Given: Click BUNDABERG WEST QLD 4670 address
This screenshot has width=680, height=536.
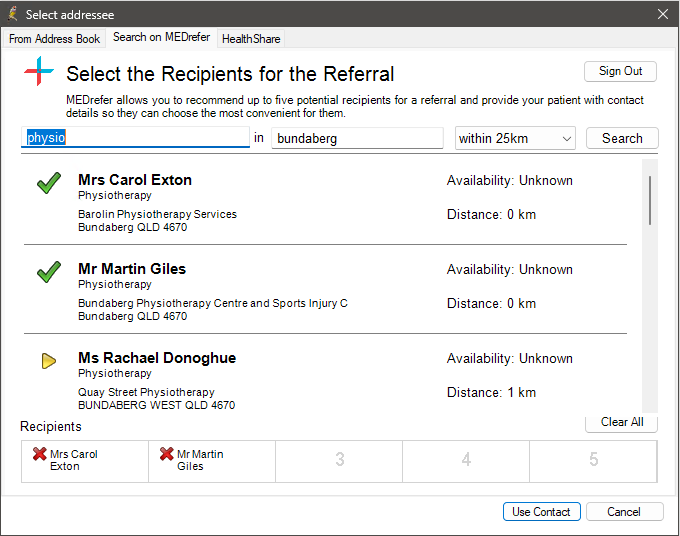Looking at the screenshot, I should (x=157, y=405).
